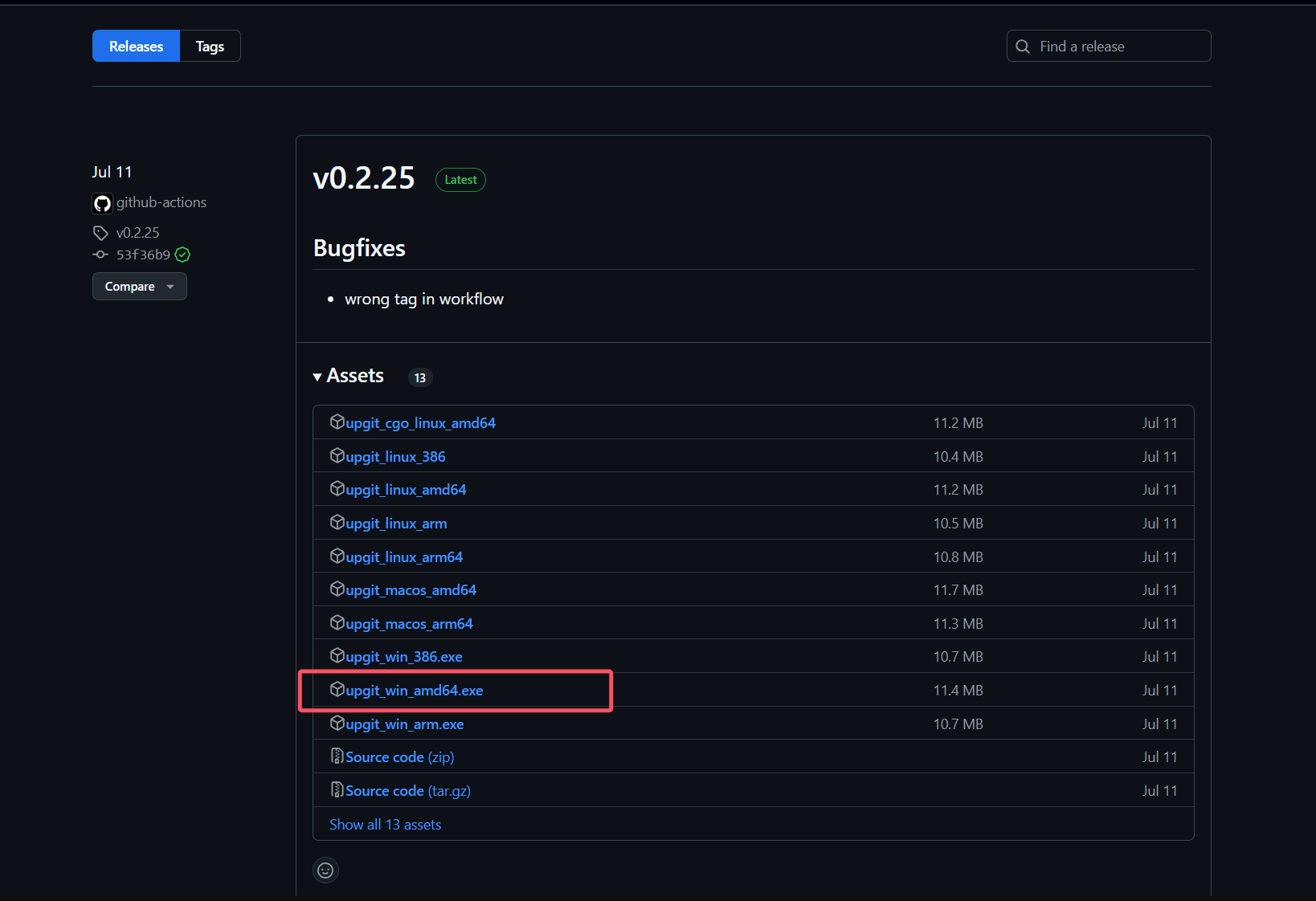Download upgit_macos_arm64
Viewport: 1316px width, 901px height.
(409, 624)
